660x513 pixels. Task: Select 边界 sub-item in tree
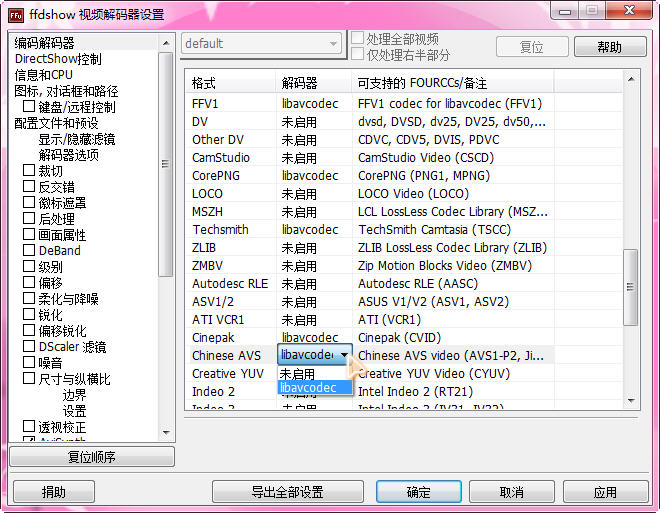[x=74, y=394]
